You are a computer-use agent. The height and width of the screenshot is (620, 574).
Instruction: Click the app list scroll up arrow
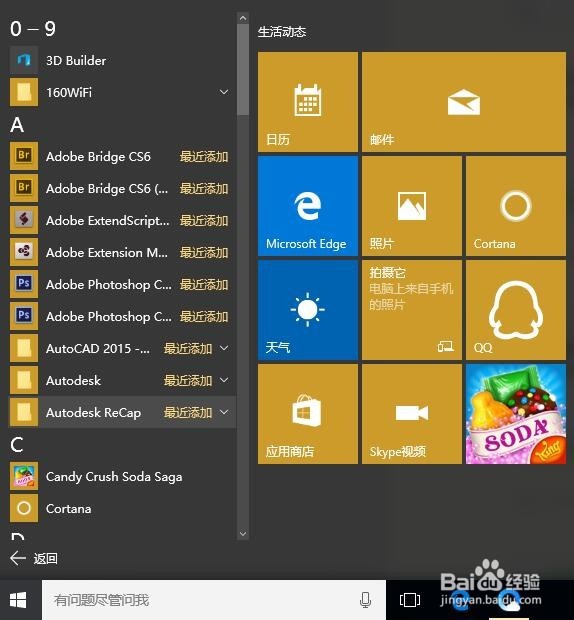tap(243, 18)
